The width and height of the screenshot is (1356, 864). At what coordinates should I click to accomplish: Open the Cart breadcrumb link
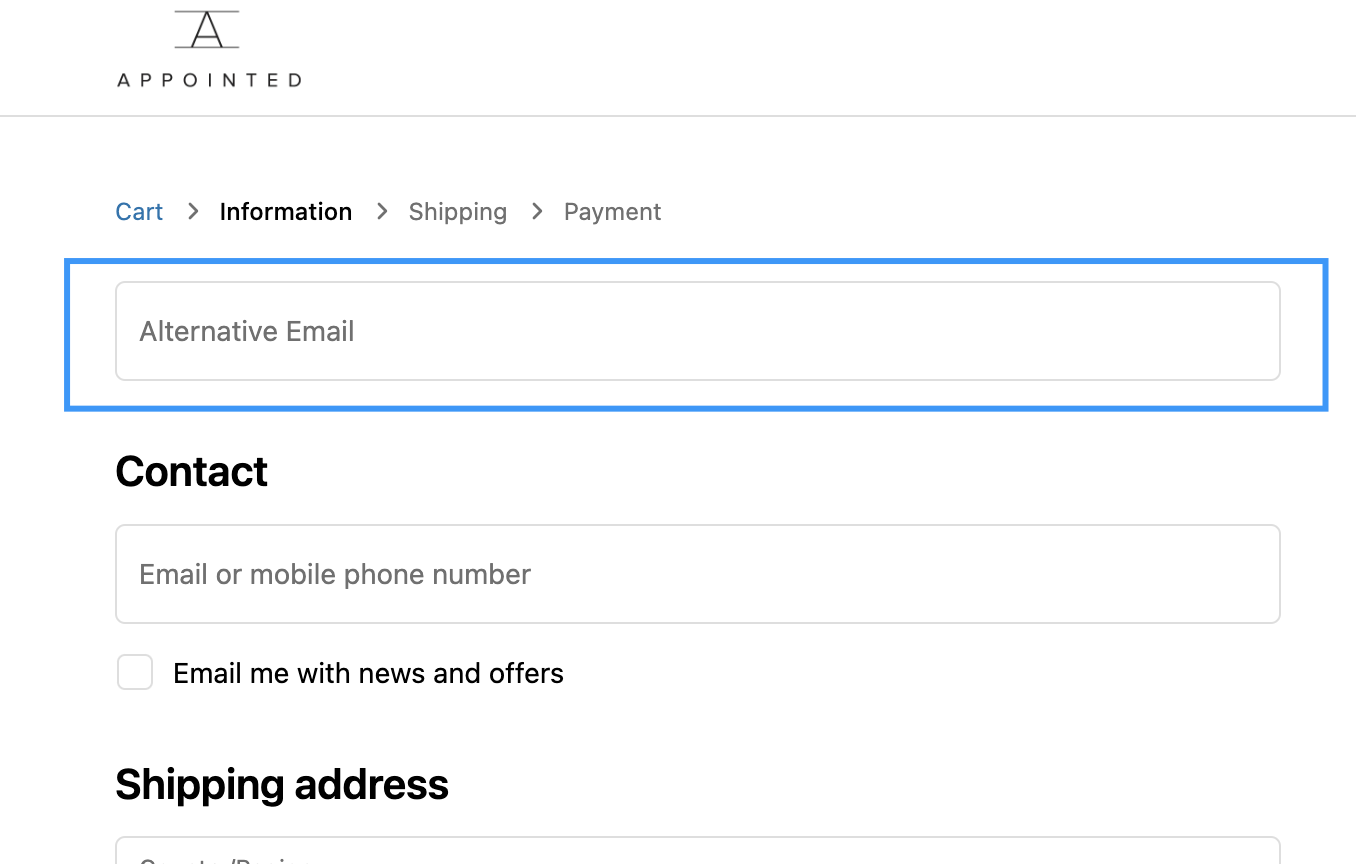139,212
